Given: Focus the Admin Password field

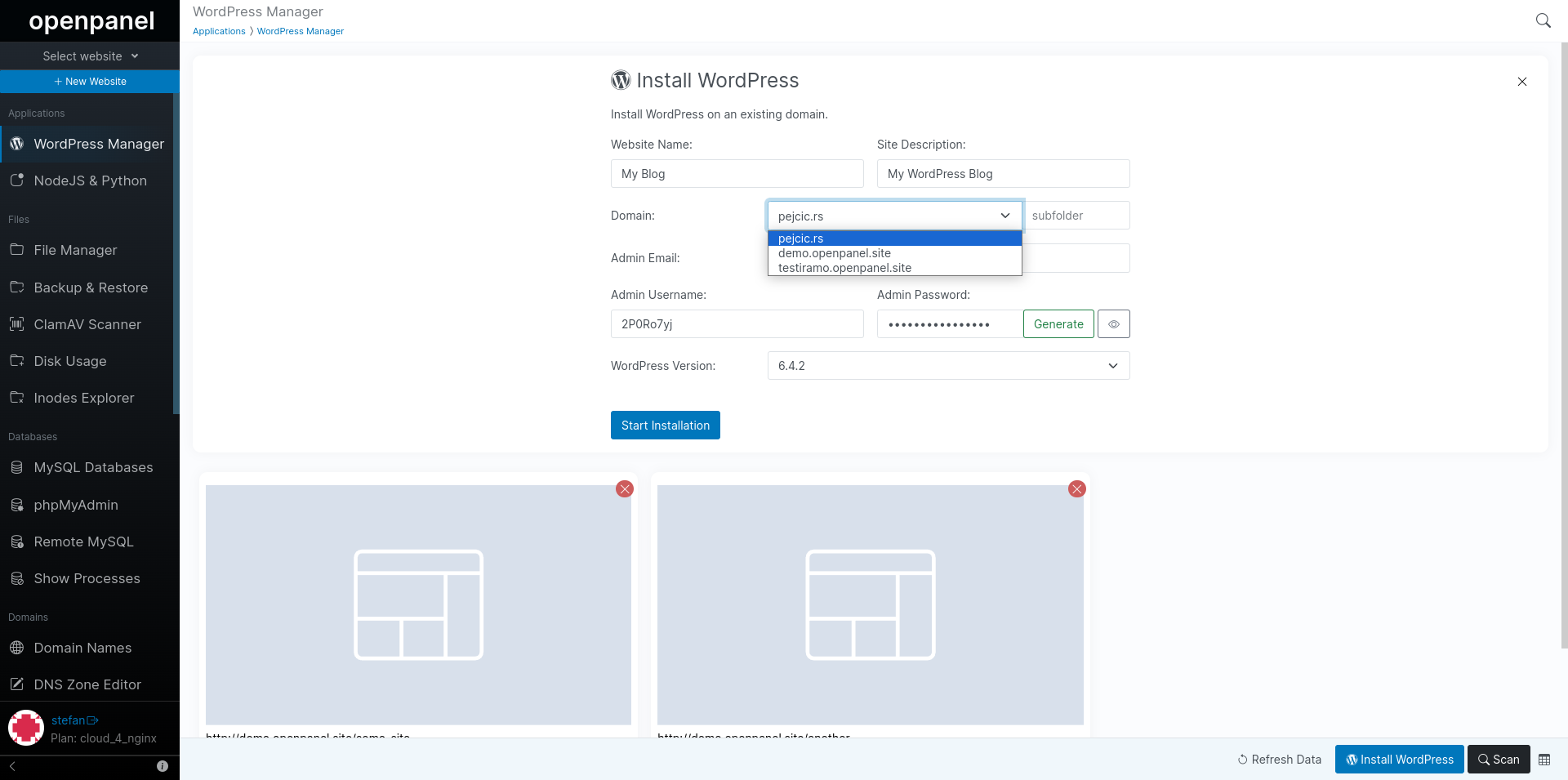Looking at the screenshot, I should click(950, 324).
